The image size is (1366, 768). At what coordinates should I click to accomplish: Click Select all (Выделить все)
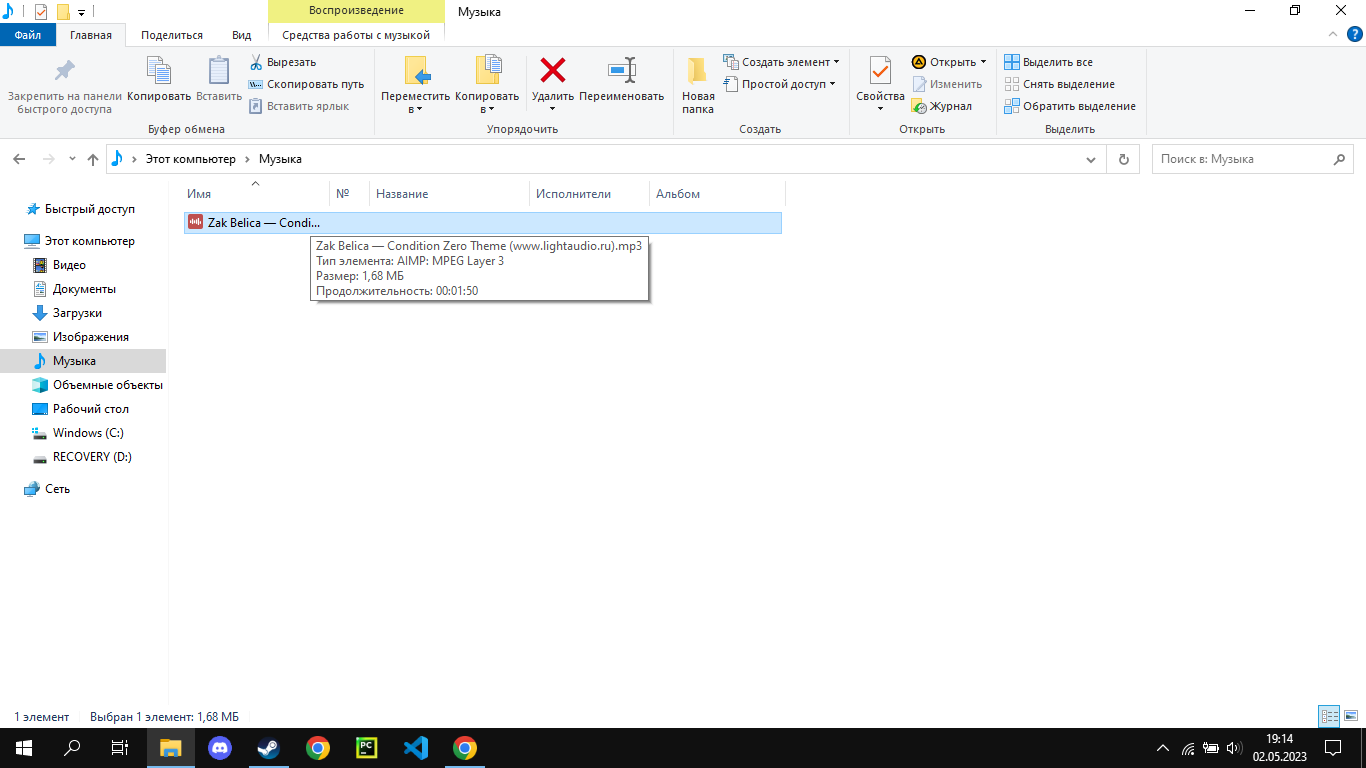point(1048,62)
